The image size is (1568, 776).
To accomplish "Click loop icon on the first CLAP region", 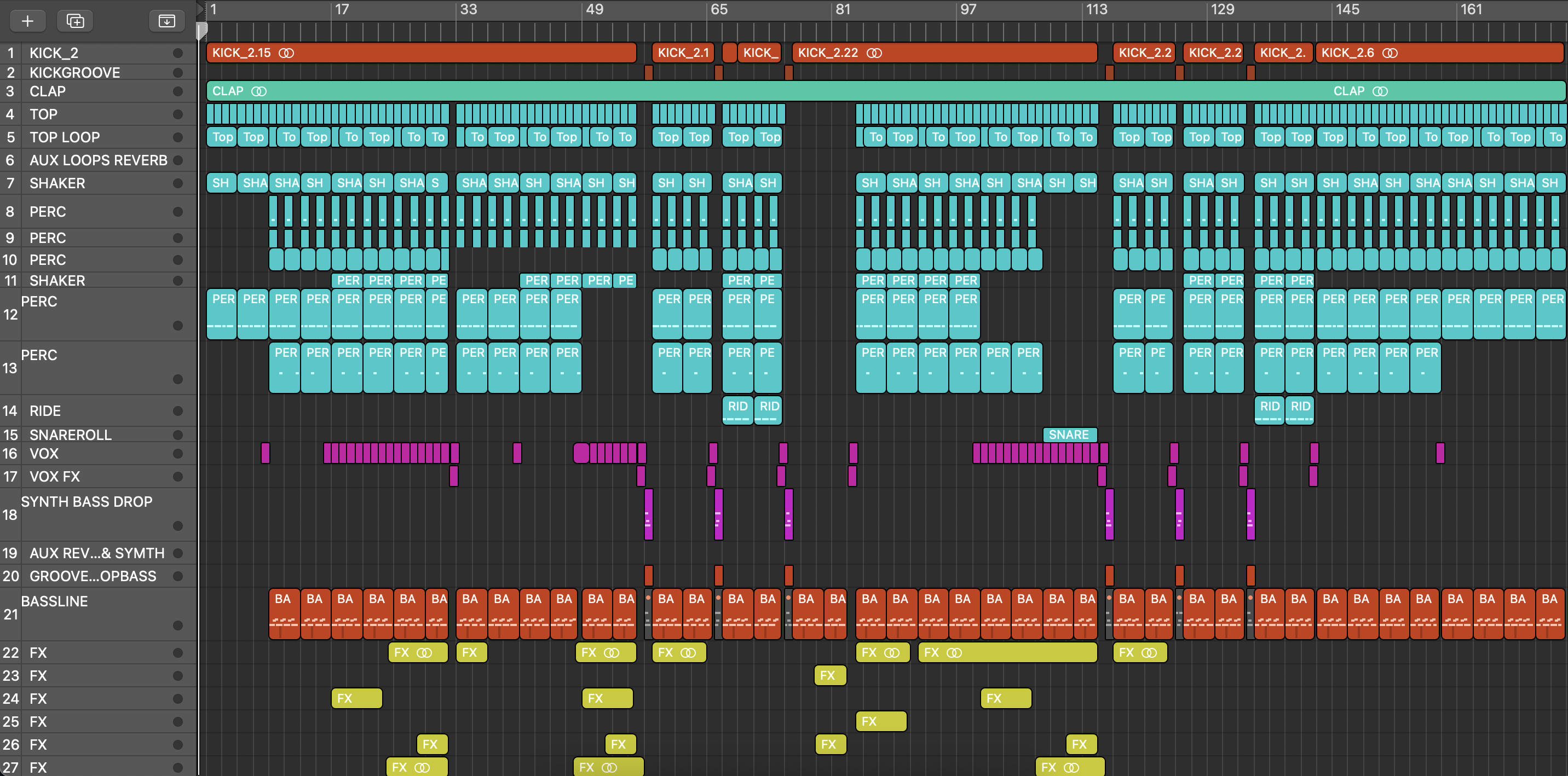I will (x=259, y=91).
